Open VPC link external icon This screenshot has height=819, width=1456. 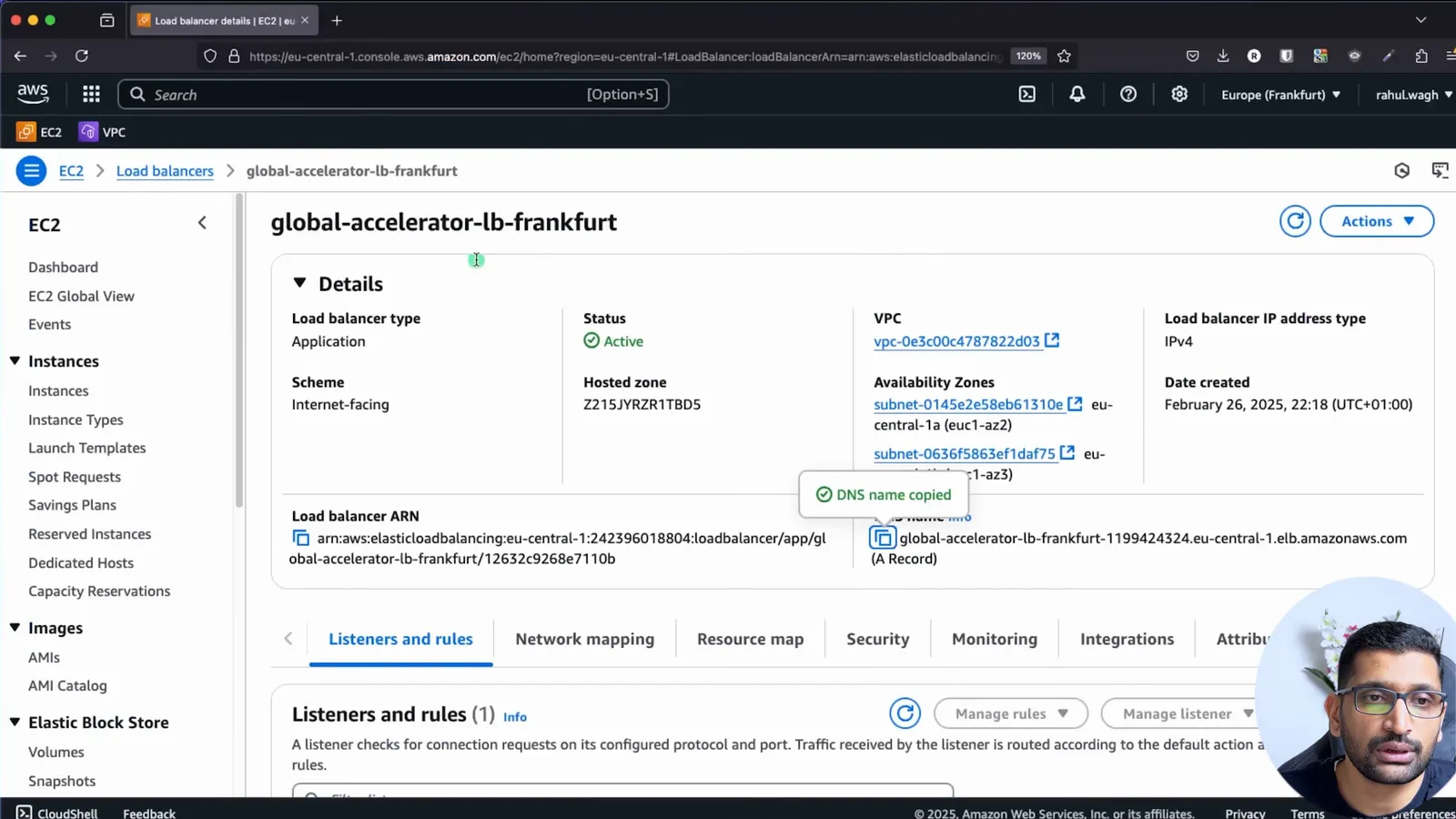point(1052,340)
